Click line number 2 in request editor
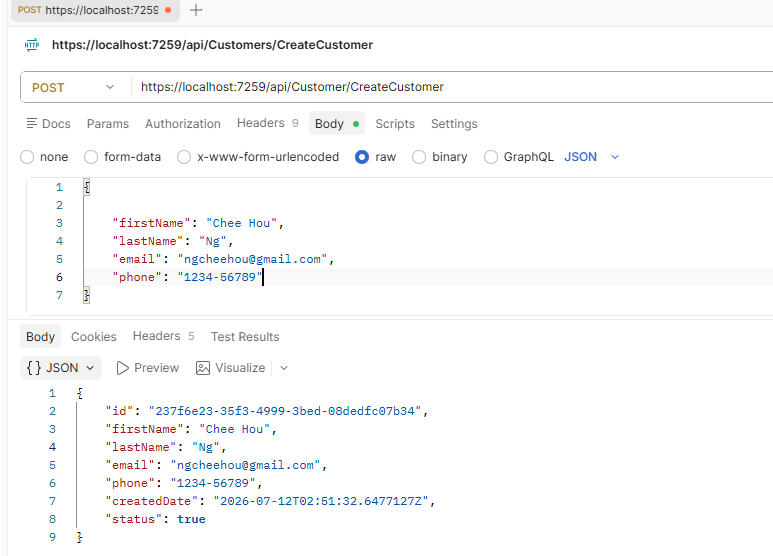773x556 pixels. tap(59, 205)
